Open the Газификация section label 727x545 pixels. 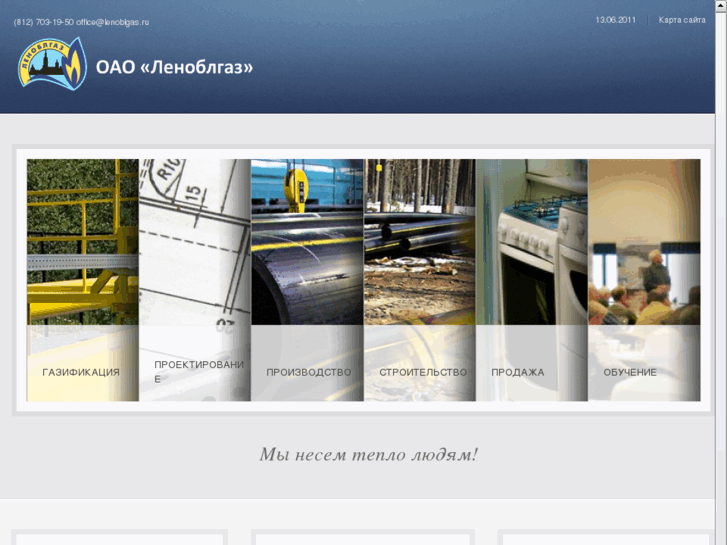pyautogui.click(x=81, y=372)
